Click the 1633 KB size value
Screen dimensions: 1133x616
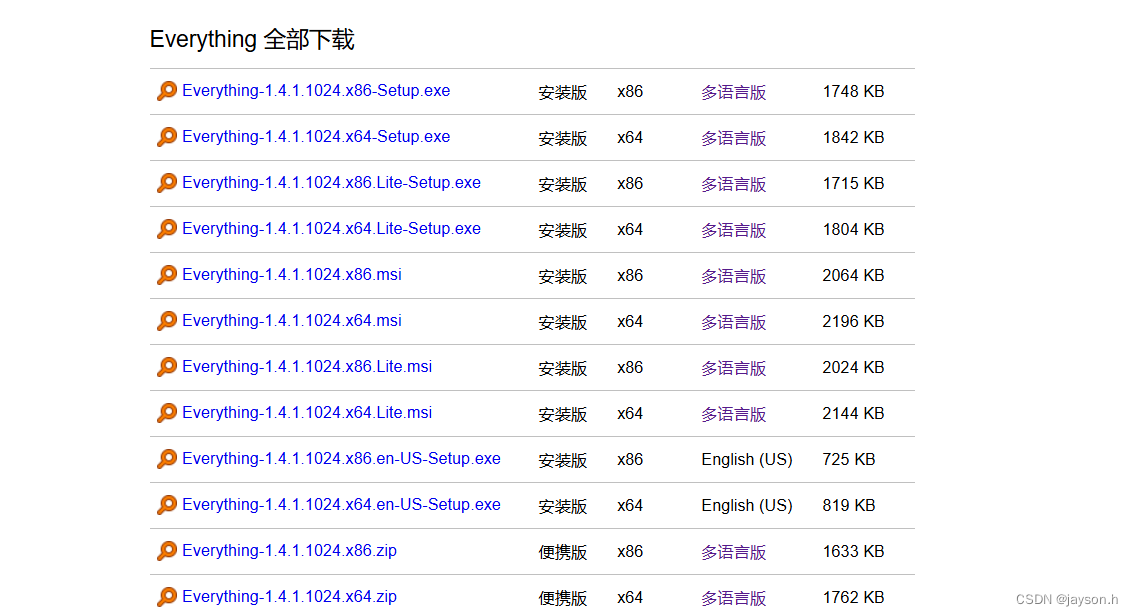pos(853,552)
